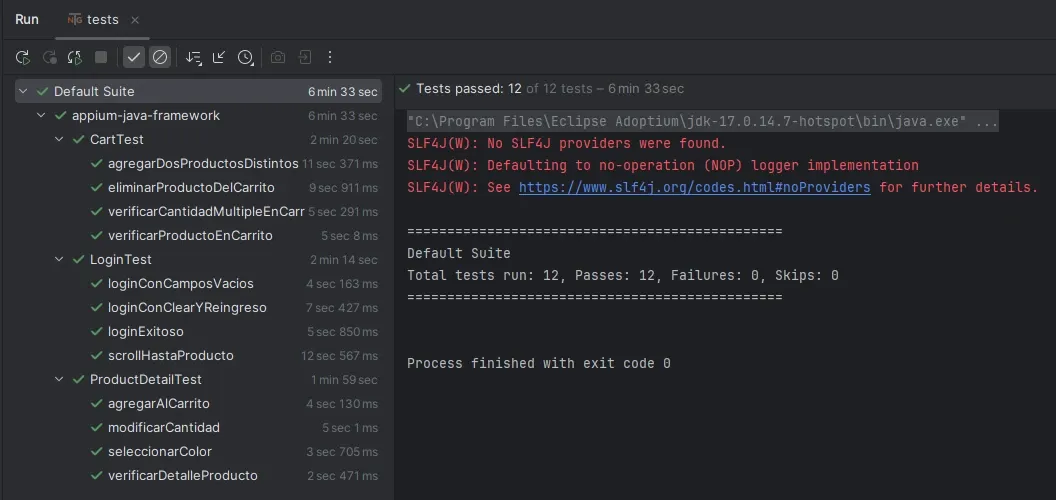Click the NG icon on tests tab
Image resolution: width=1056 pixels, height=500 pixels.
[75, 20]
